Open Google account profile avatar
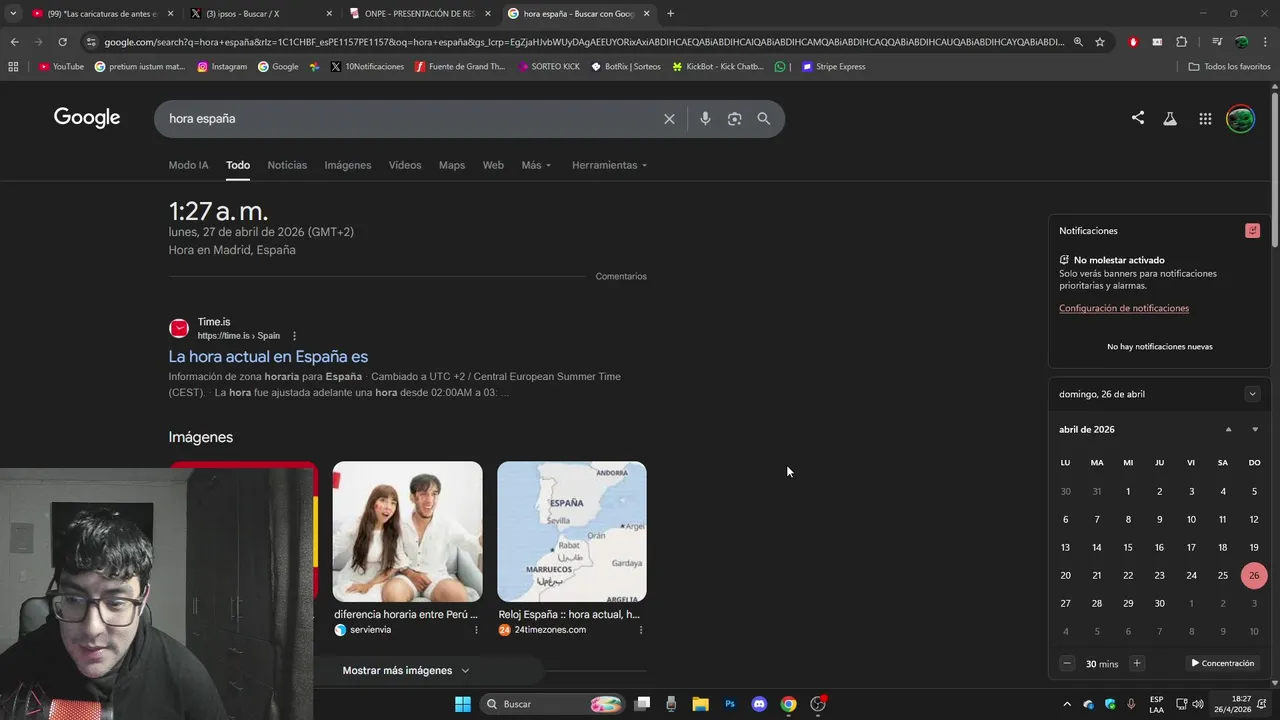The height and width of the screenshot is (720, 1280). click(x=1240, y=118)
